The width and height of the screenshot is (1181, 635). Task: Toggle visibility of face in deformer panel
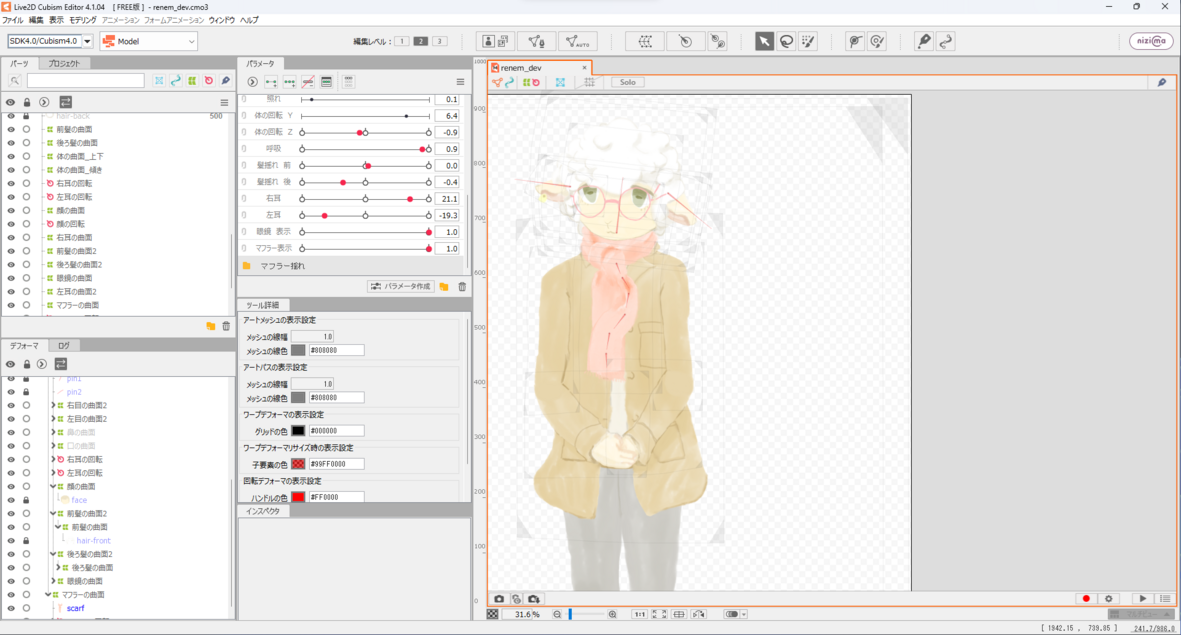tap(11, 500)
